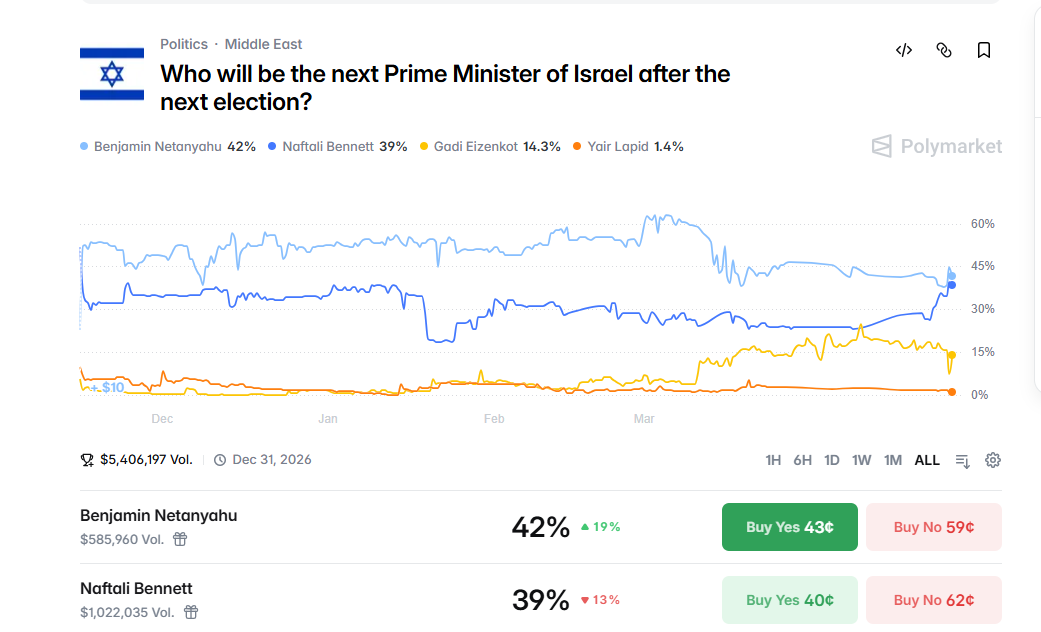This screenshot has width=1041, height=632.
Task: Click the Israel flag market thumbnail
Action: click(112, 73)
